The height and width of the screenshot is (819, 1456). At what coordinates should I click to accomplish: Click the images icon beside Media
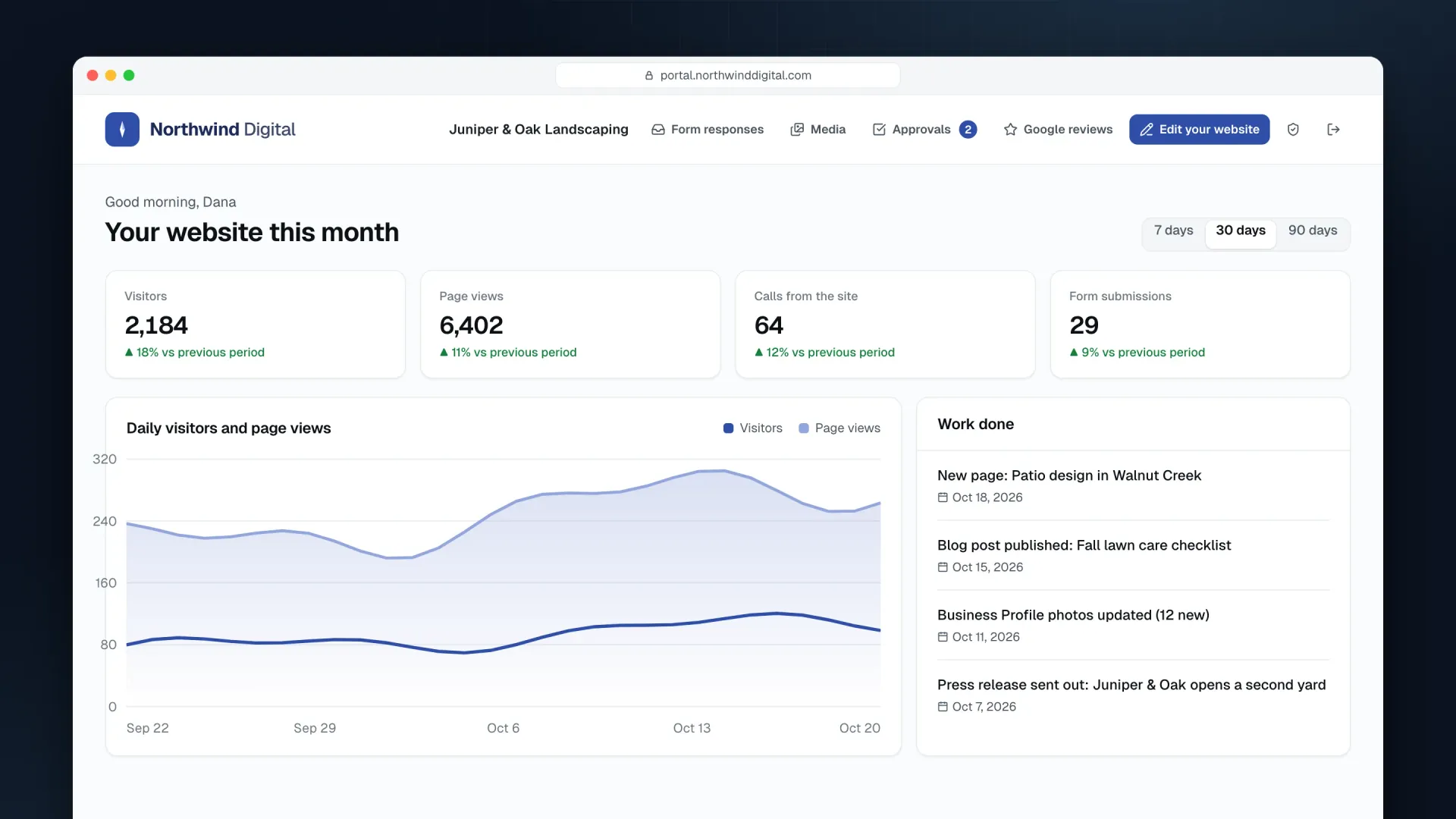[797, 130]
